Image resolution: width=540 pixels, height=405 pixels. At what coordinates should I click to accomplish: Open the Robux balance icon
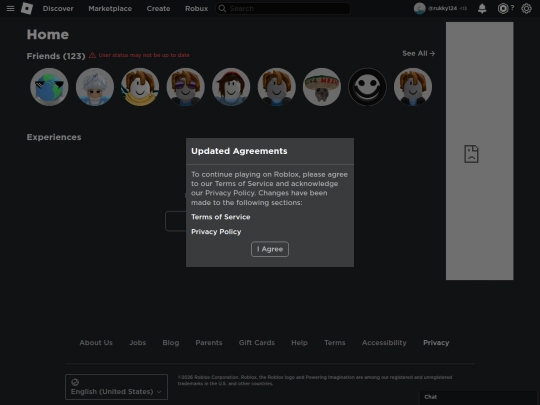(x=503, y=8)
